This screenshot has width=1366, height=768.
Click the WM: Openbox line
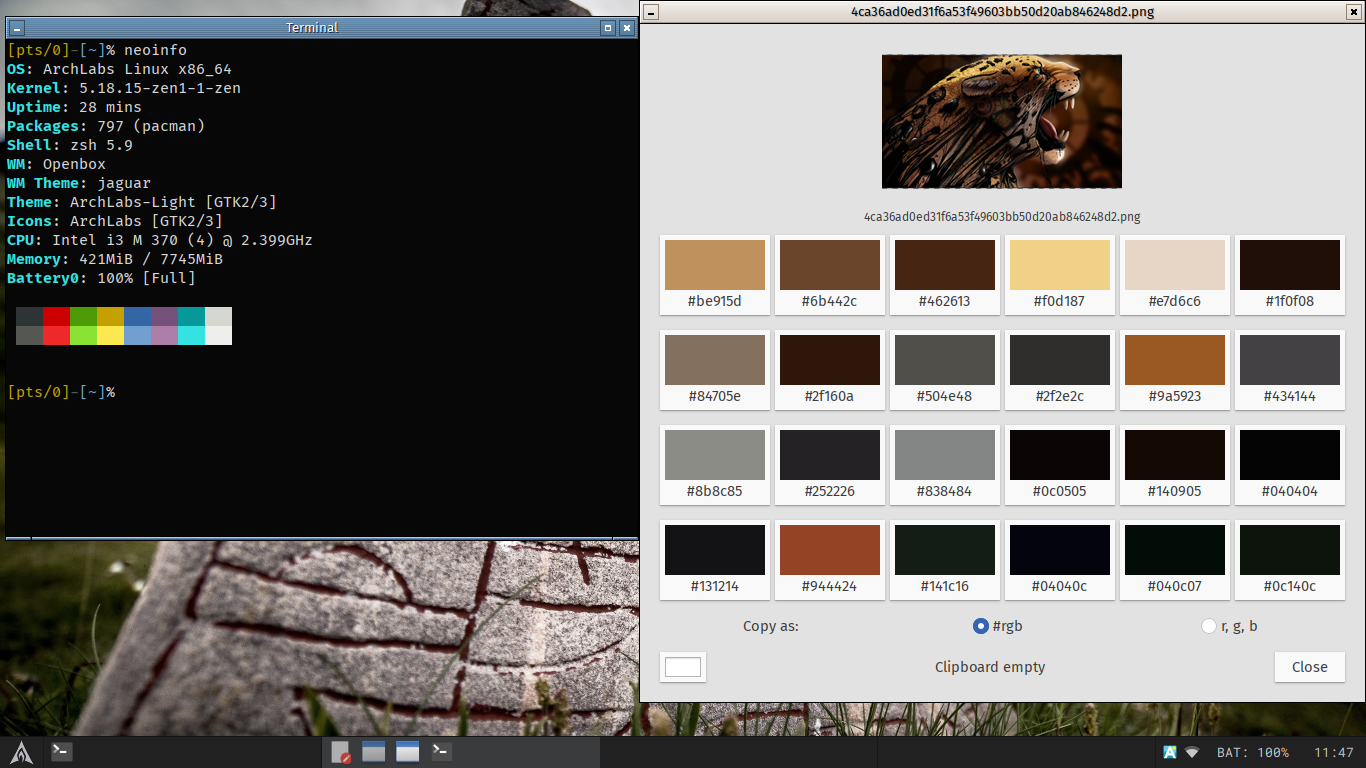click(x=56, y=164)
